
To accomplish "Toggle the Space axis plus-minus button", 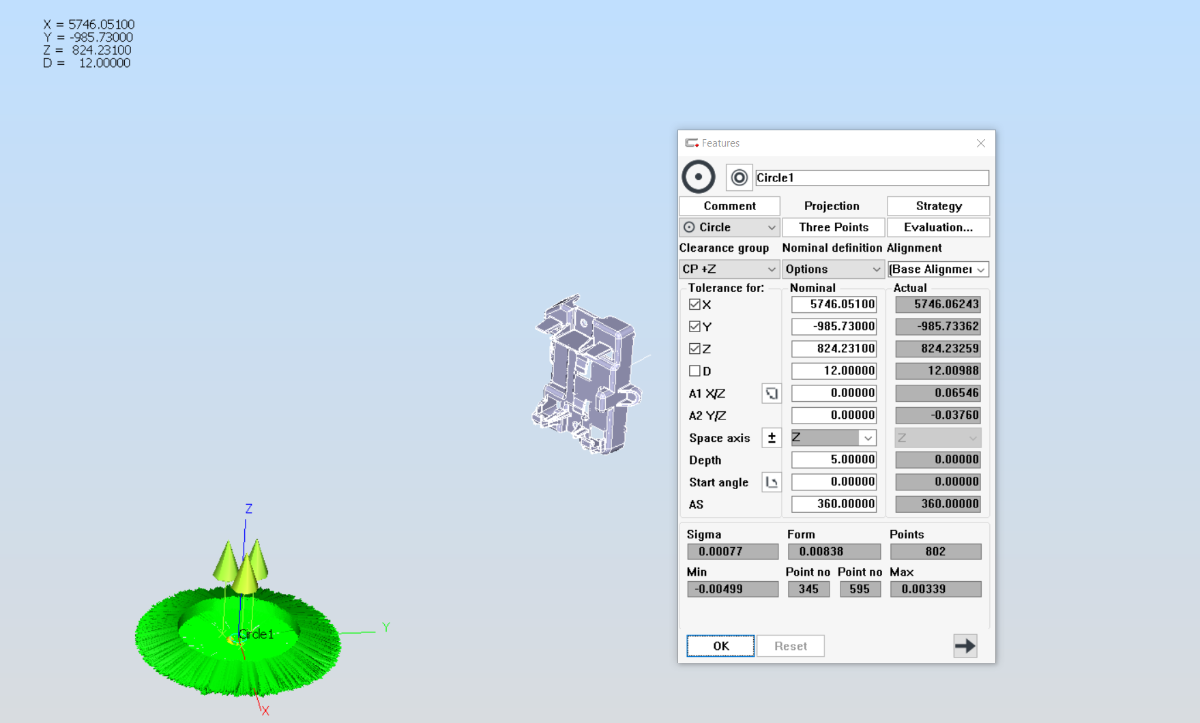I will tap(771, 438).
